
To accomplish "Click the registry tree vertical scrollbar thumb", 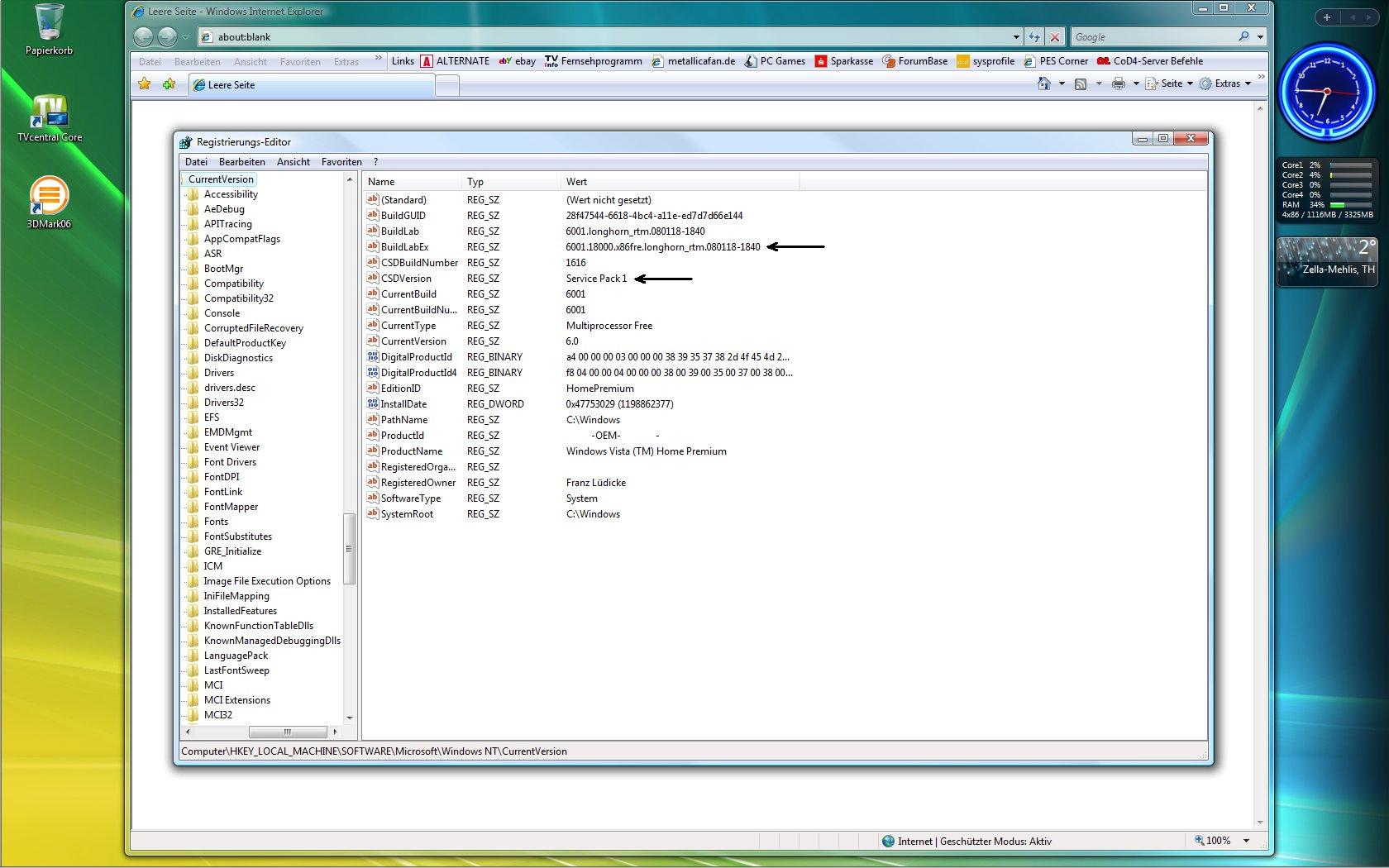I will 349,548.
